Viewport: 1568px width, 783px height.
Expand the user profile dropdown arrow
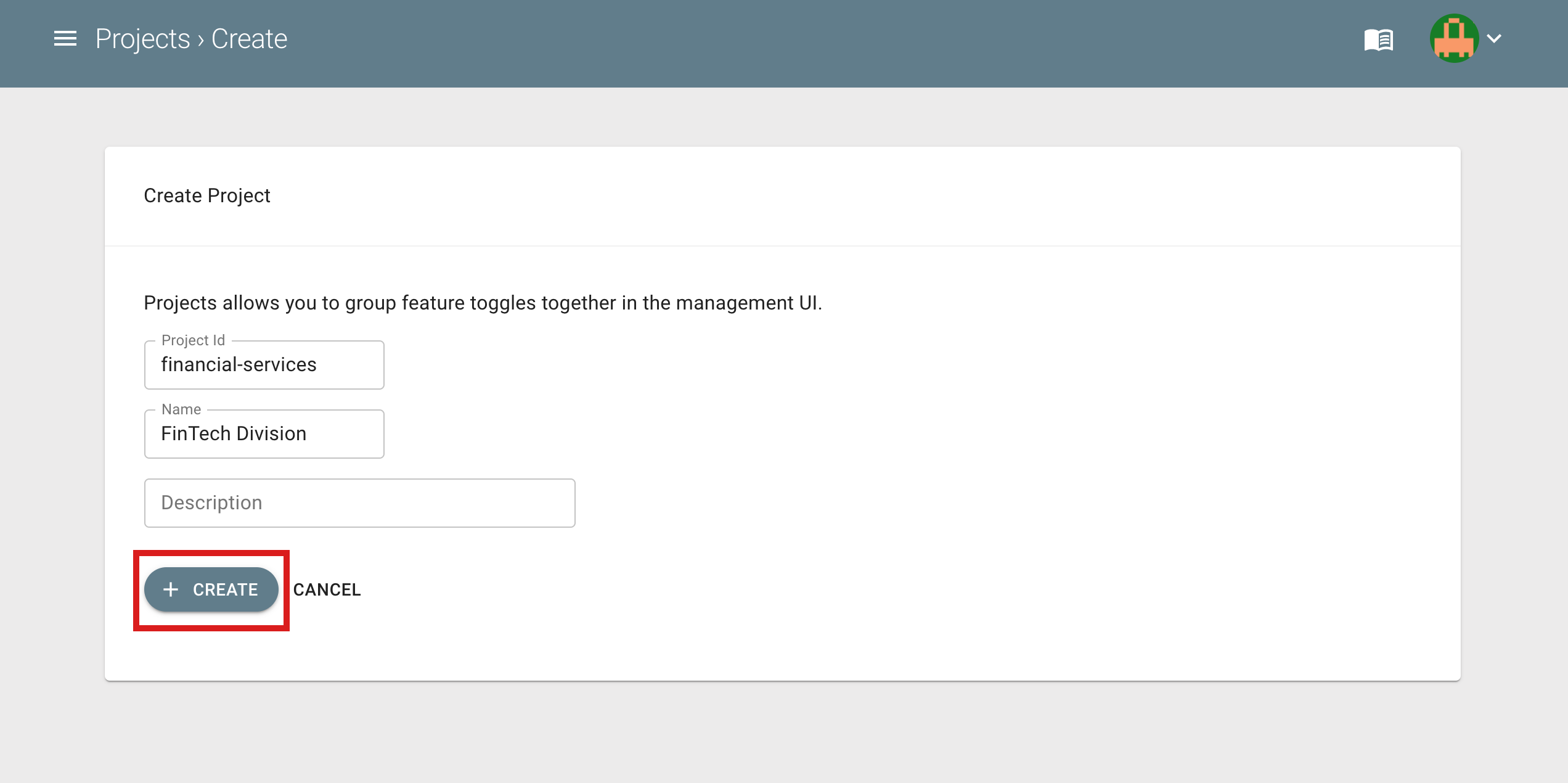[x=1494, y=39]
